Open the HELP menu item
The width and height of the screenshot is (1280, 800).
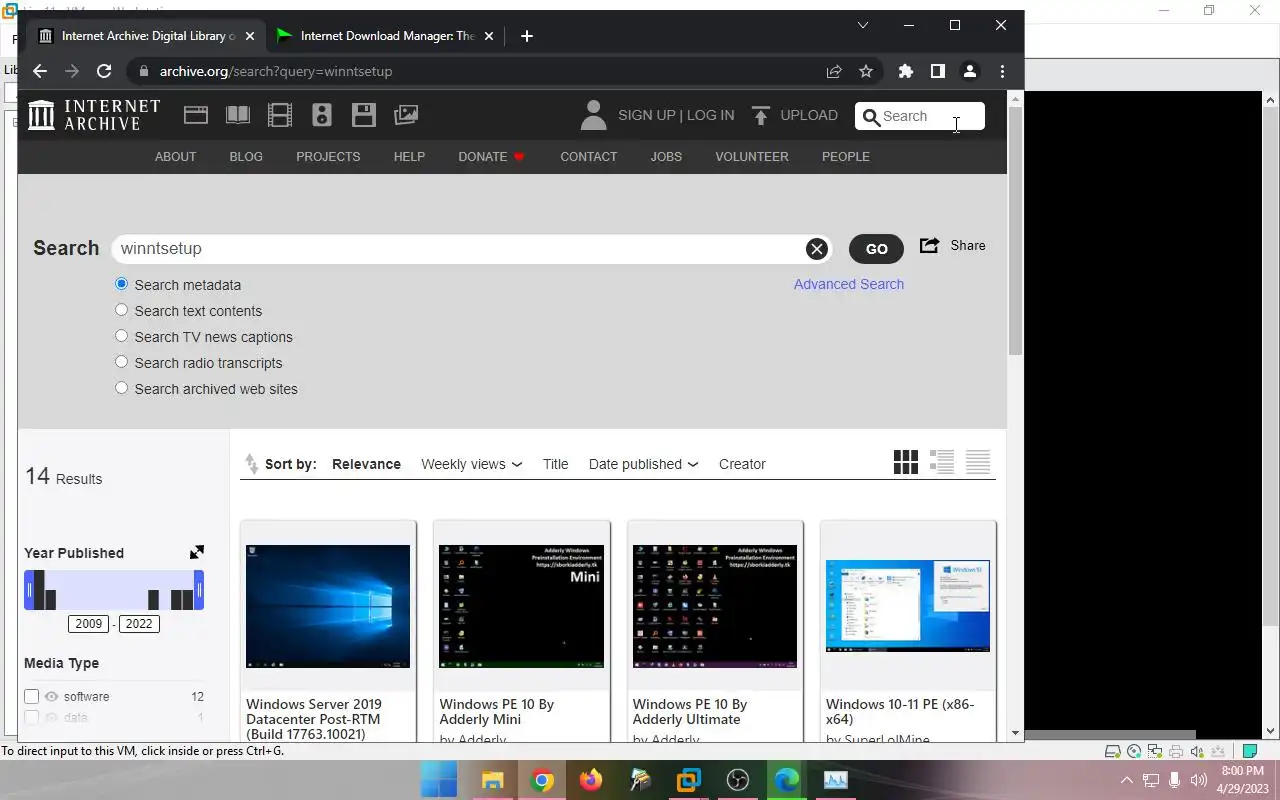(x=409, y=156)
